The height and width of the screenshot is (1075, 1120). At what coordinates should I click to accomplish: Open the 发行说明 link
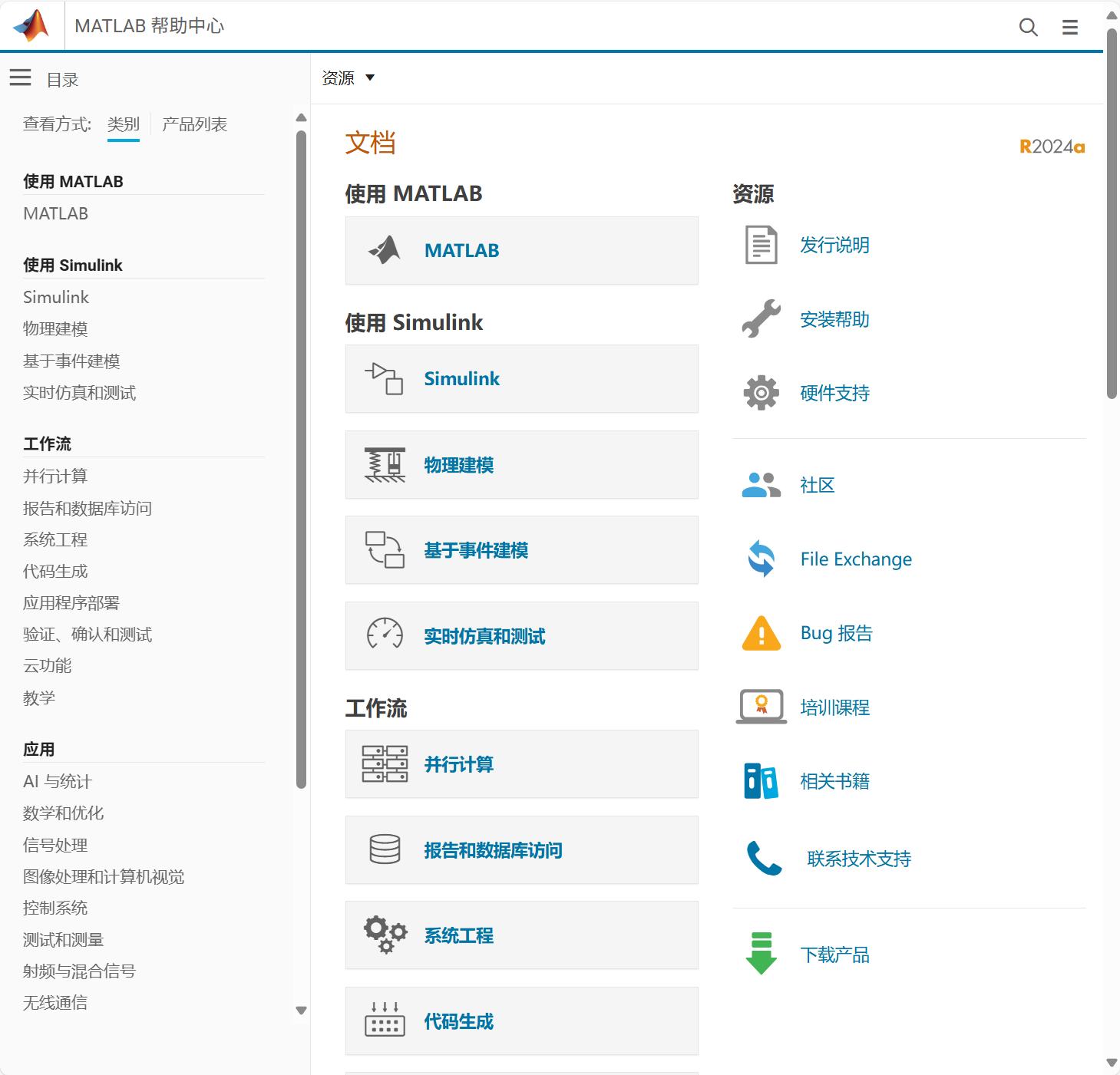pyautogui.click(x=834, y=245)
